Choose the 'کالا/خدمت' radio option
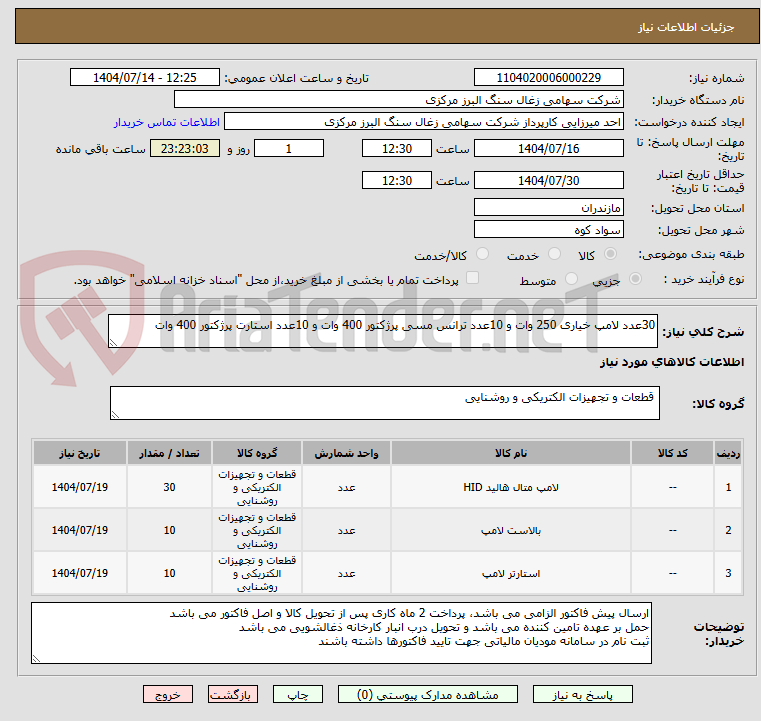Viewport: 761px width, 721px height. coord(483,255)
